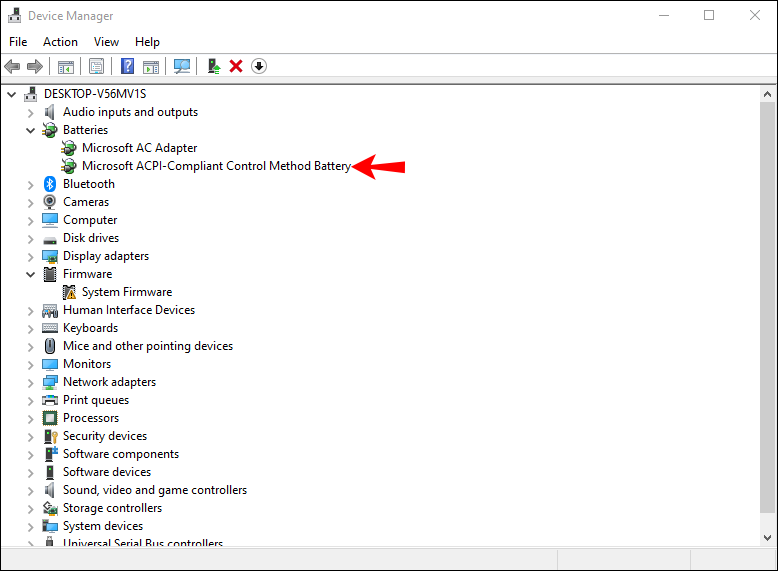This screenshot has width=778, height=571.
Task: Click the Update device driver icon
Action: [x=214, y=66]
